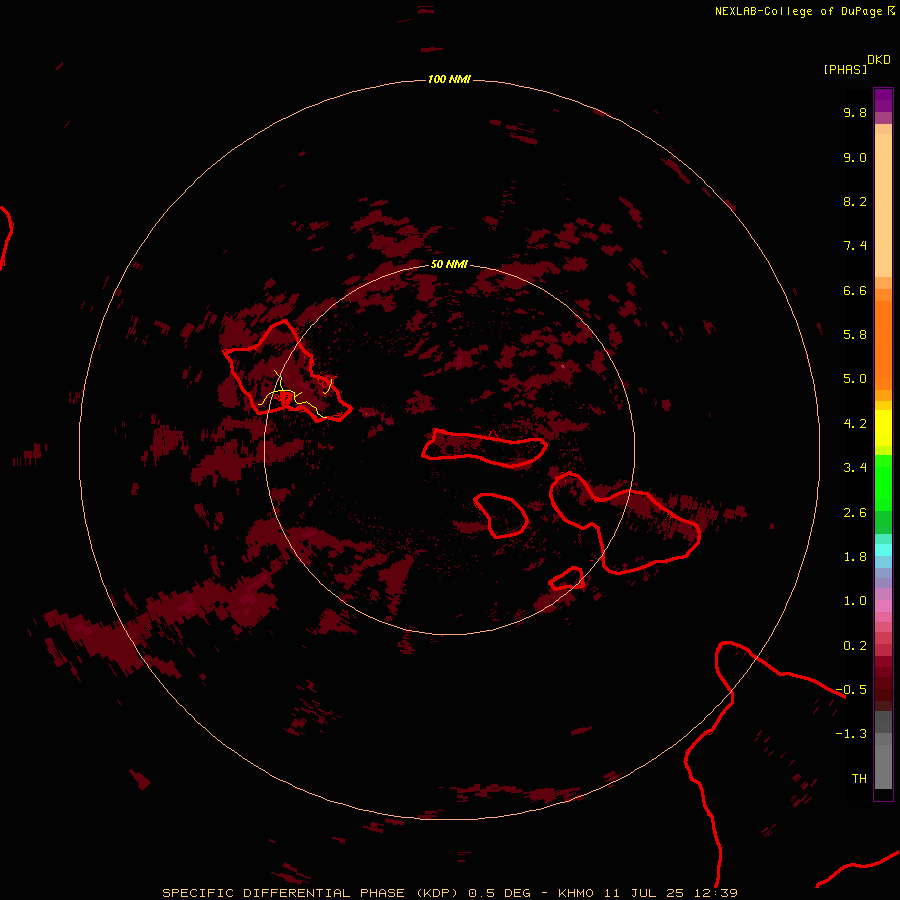
Task: Click the island outline with yellow roads
Action: click(x=287, y=372)
